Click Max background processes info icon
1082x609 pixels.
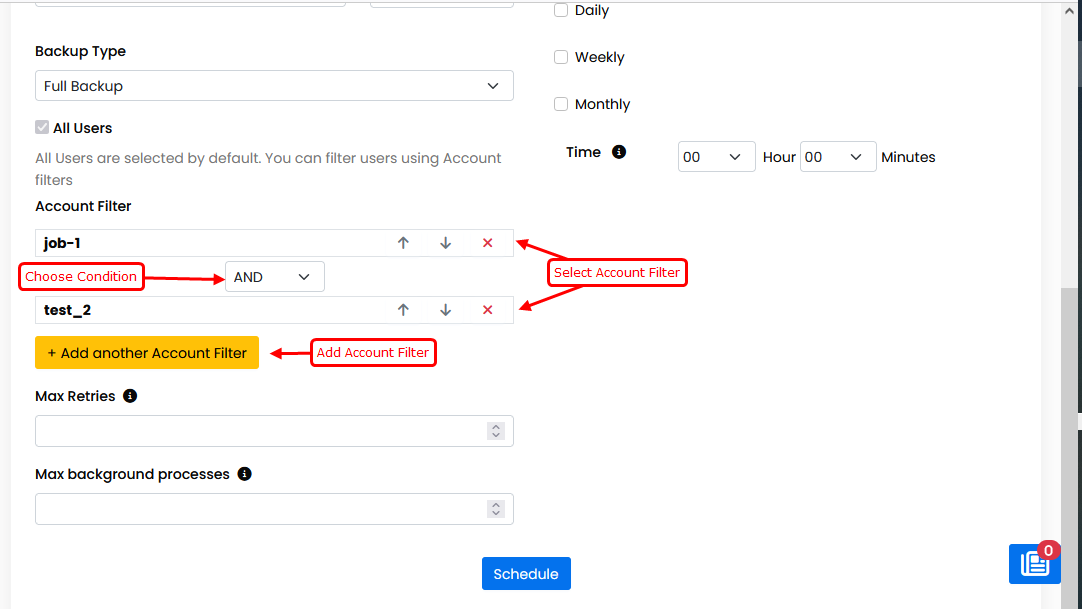(x=245, y=474)
